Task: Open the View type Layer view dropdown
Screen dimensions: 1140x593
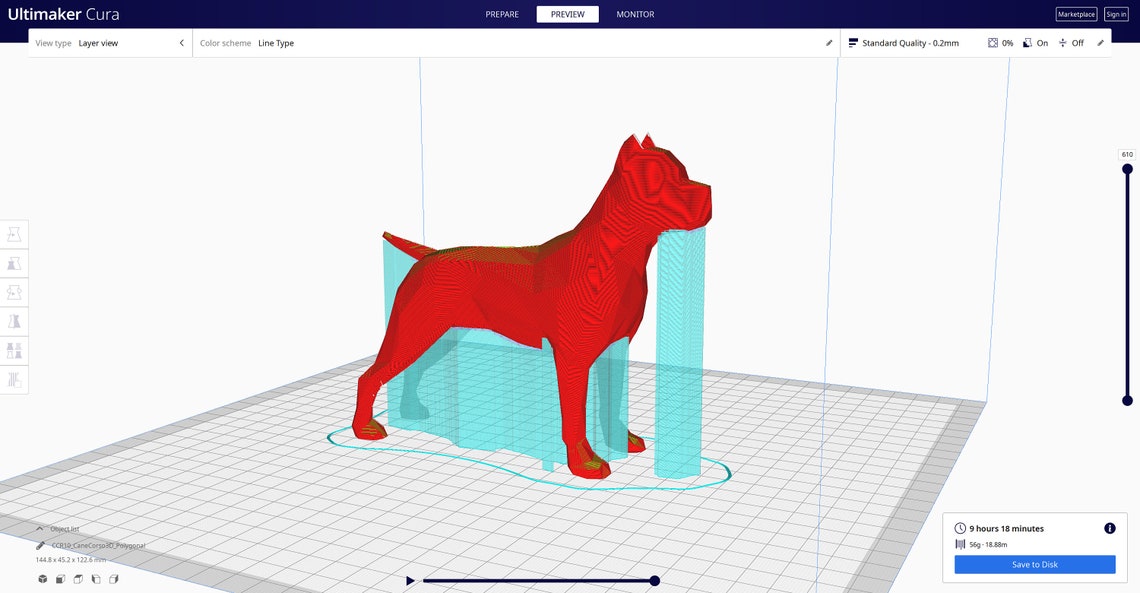Action: pyautogui.click(x=100, y=43)
